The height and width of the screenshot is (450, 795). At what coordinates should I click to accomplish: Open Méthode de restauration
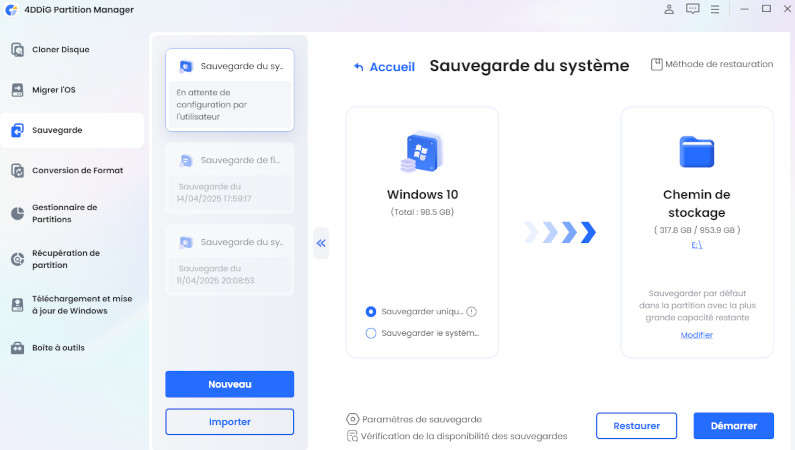[712, 64]
